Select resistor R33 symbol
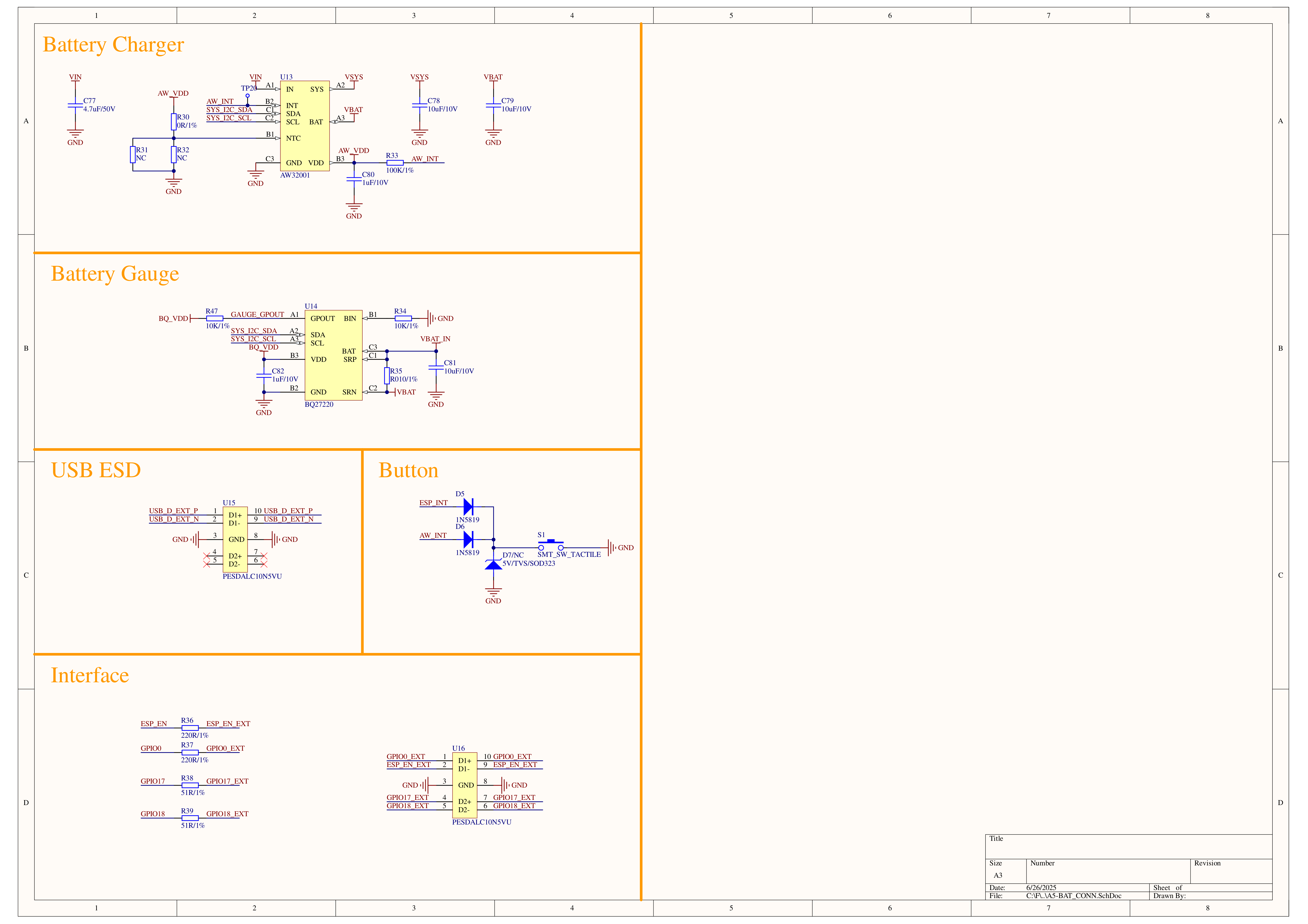The width and height of the screenshot is (1308, 924). [x=395, y=163]
